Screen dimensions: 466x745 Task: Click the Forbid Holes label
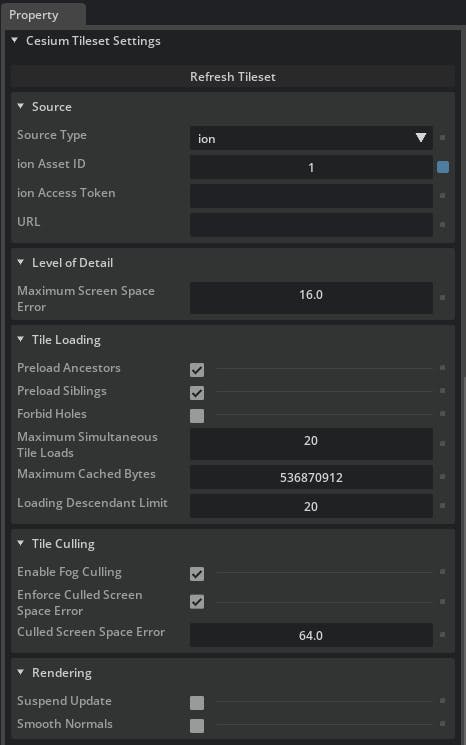pos(52,414)
